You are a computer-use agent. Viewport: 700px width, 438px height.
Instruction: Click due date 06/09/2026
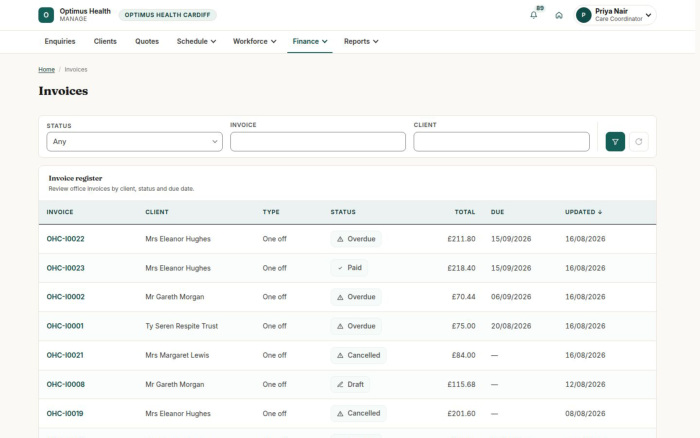click(x=511, y=297)
